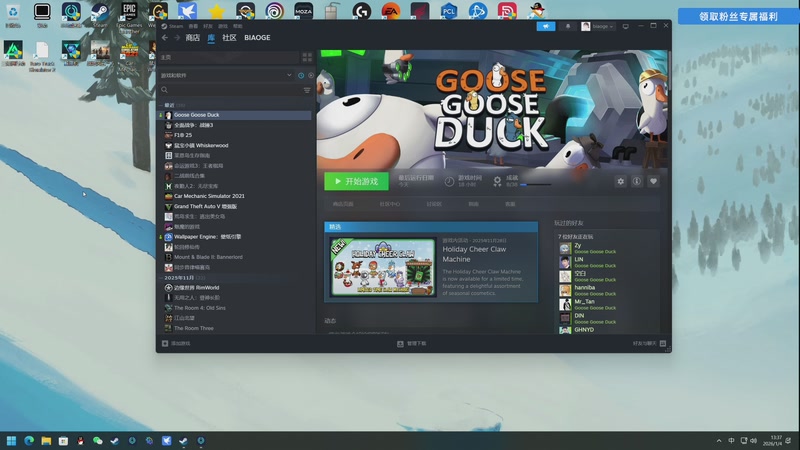Open friend hanniba's avatar

[565, 290]
